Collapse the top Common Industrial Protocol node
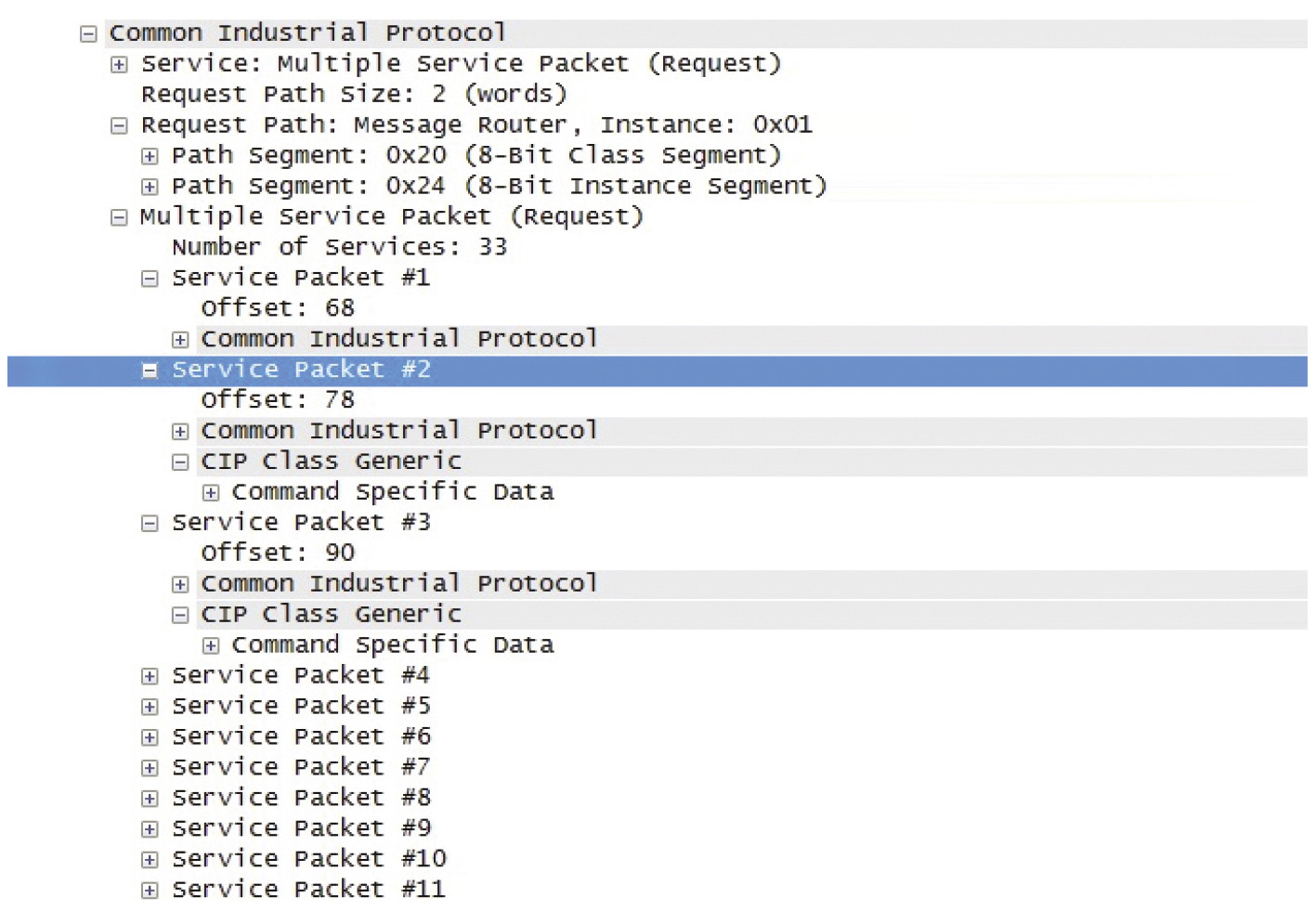 88,34
